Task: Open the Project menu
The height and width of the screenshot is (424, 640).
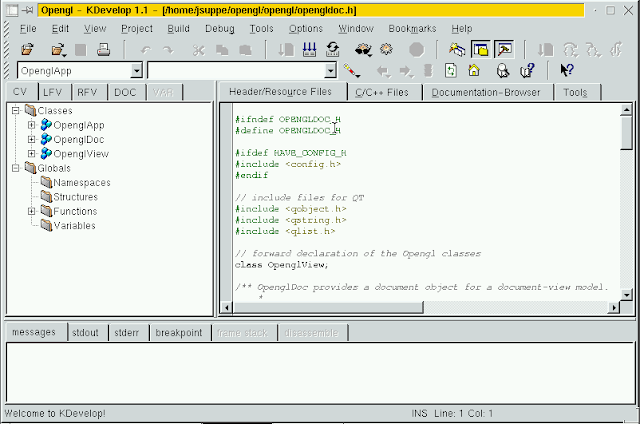Action: tap(137, 29)
